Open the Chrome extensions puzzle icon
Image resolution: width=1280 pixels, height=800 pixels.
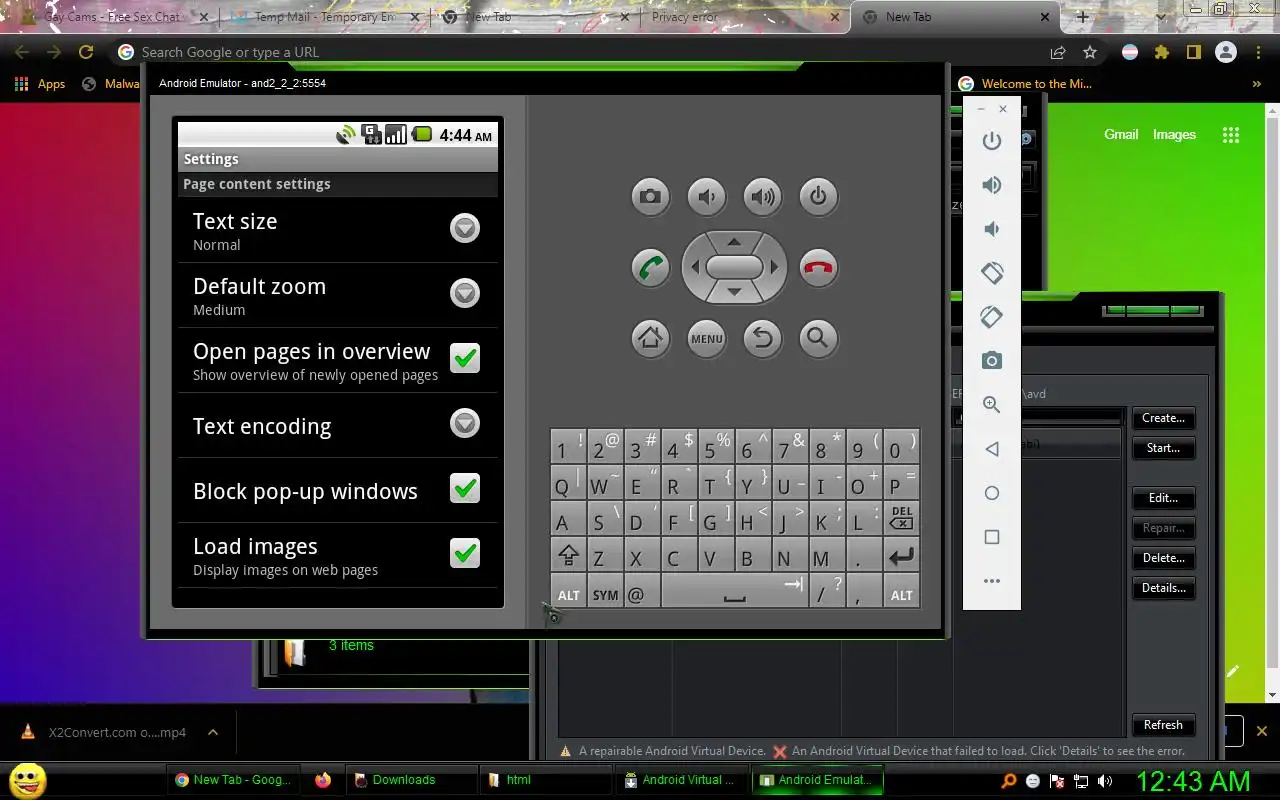[1161, 52]
